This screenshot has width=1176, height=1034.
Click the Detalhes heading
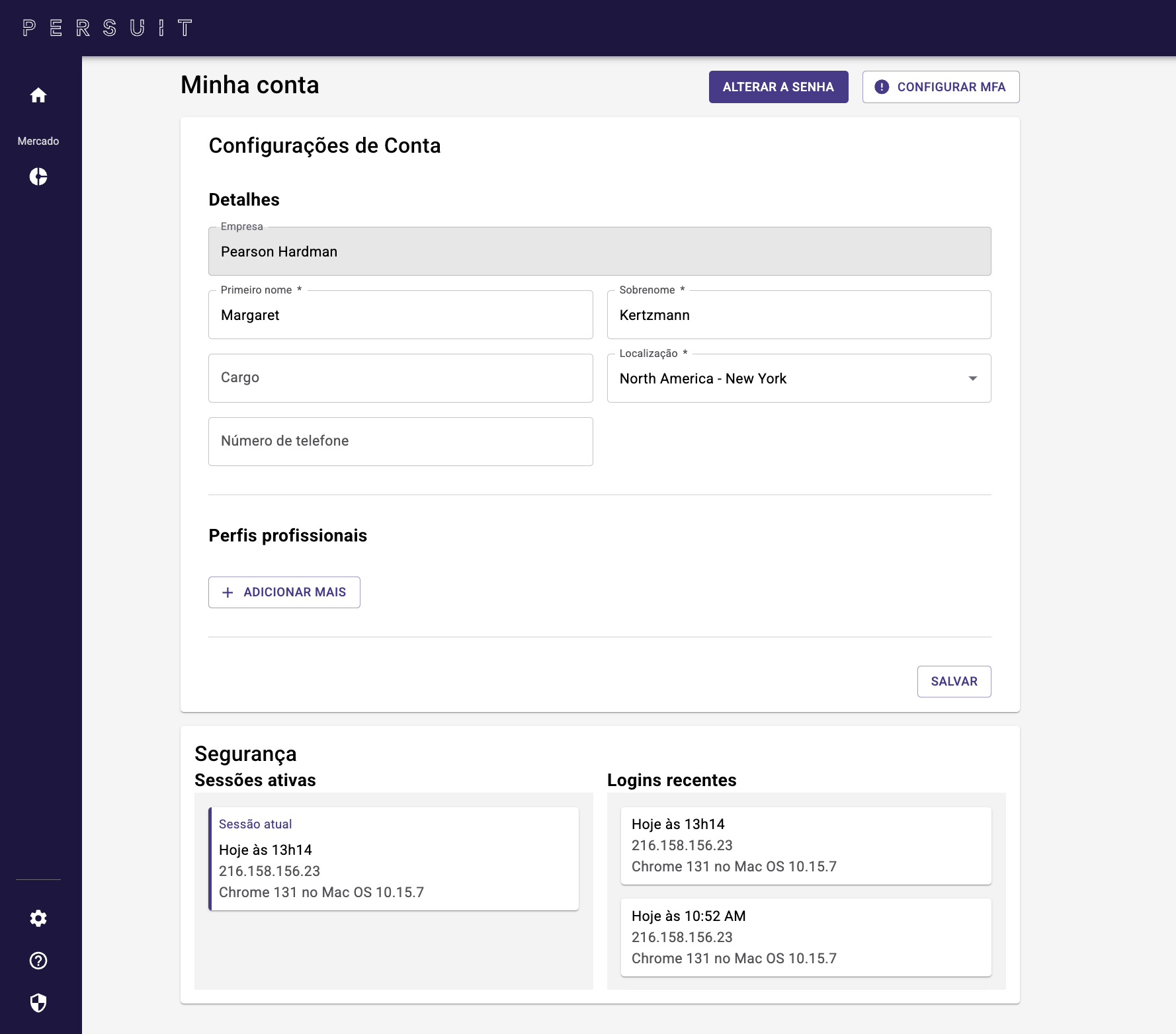[x=244, y=200]
